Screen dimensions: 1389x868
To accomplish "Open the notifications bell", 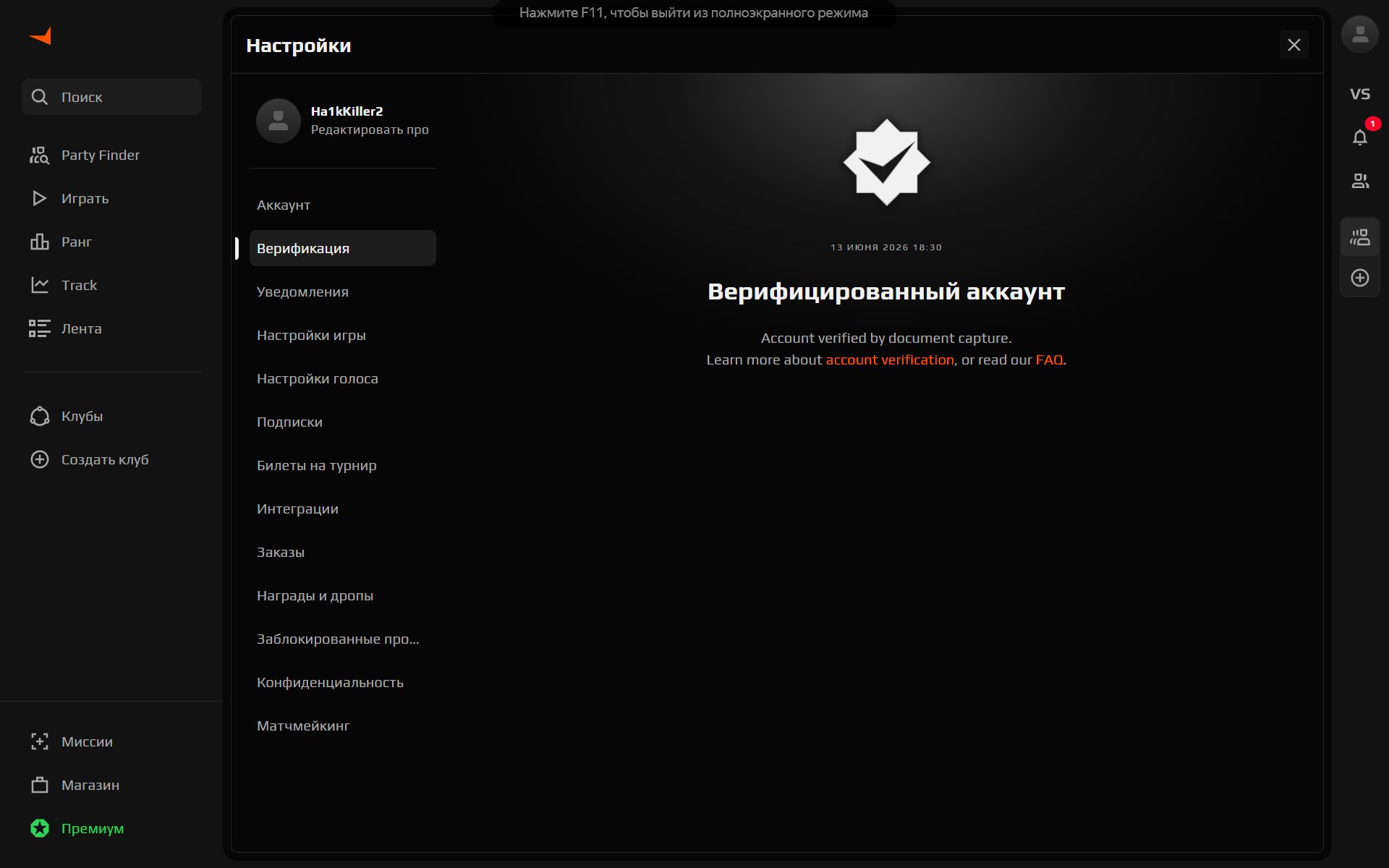I will pos(1360,137).
